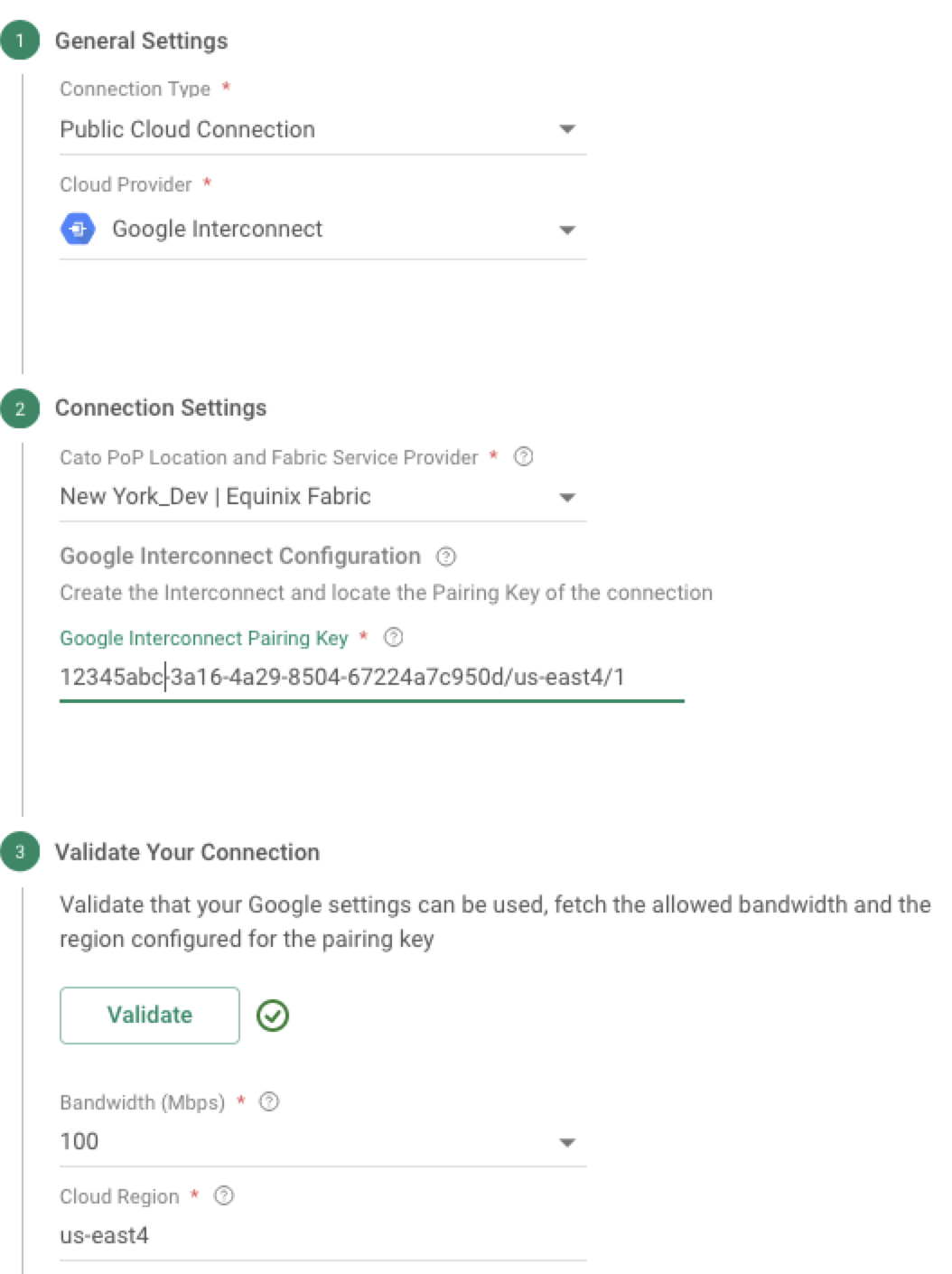Screen dimensions: 952x1274
Task: Click the help icon beside Google Interconnect Pairing Key
Action: coord(392,638)
